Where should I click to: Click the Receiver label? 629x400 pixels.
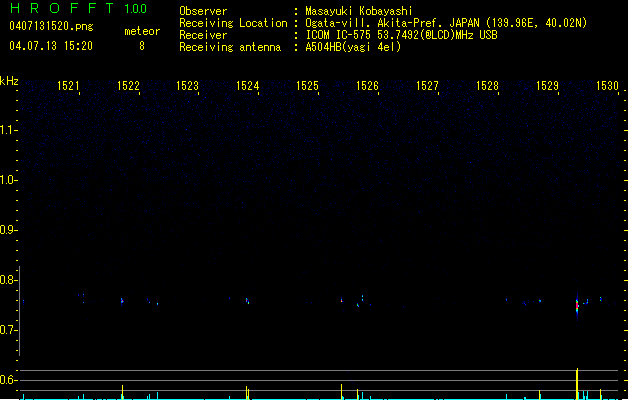[203, 35]
